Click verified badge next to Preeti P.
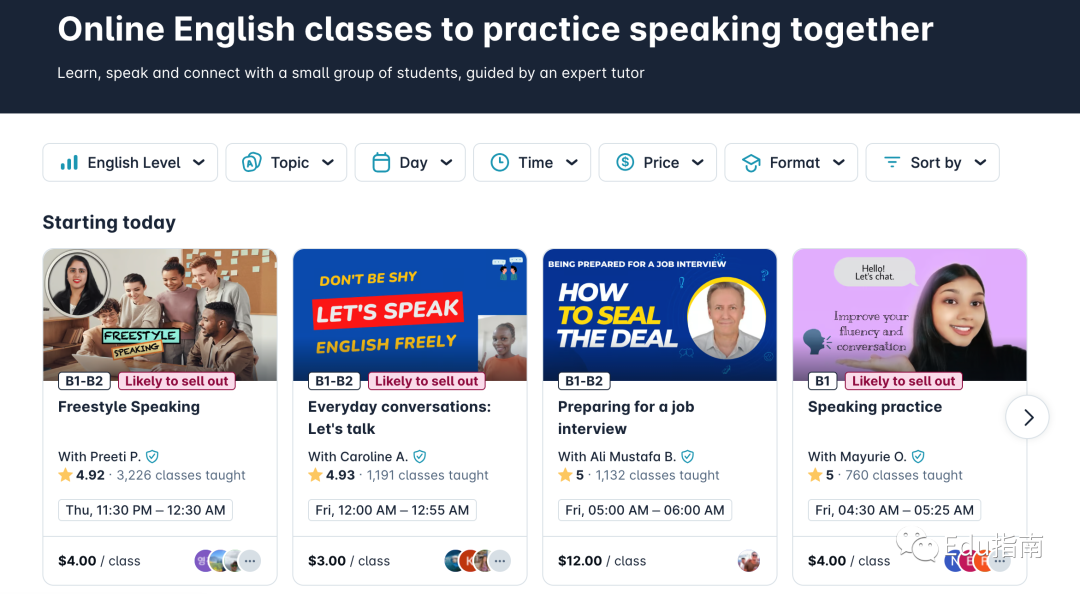This screenshot has width=1080, height=594. click(x=152, y=457)
